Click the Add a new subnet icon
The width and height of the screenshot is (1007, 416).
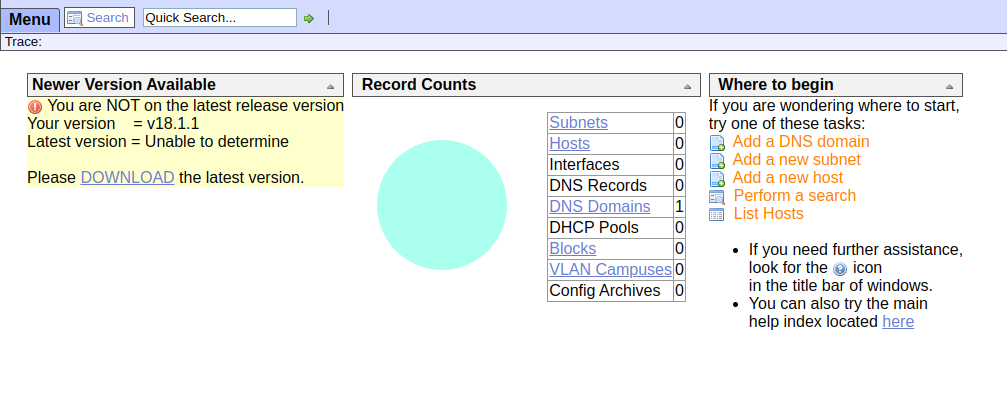pos(717,161)
